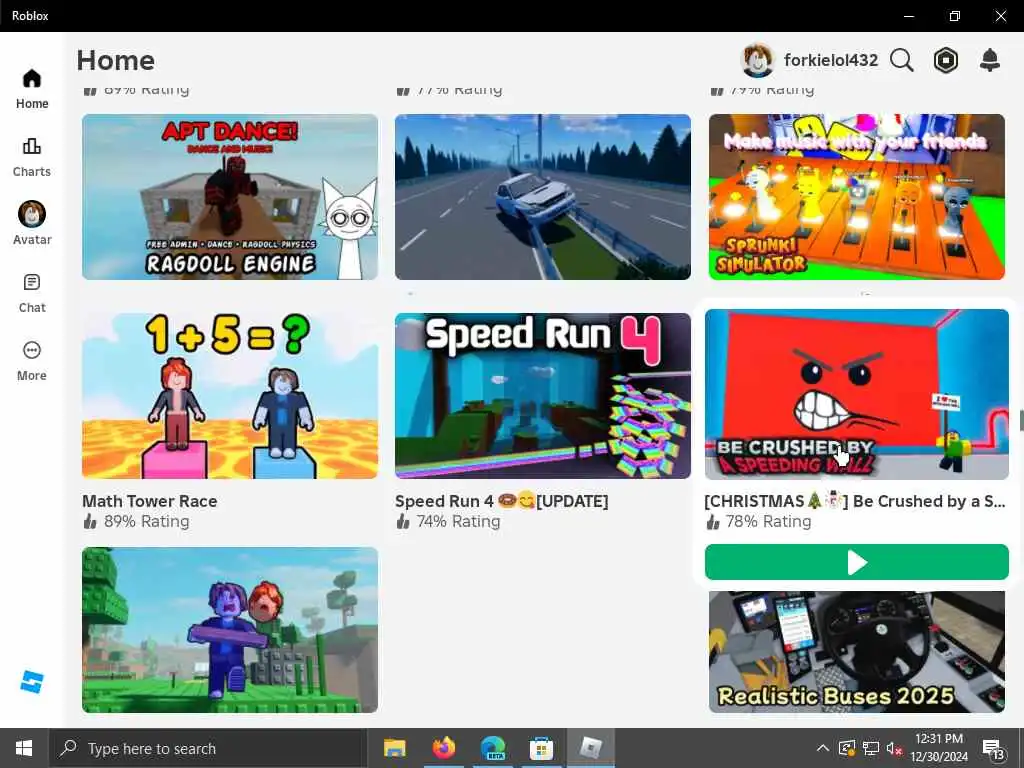Open the More menu
1024x768 pixels.
click(32, 361)
